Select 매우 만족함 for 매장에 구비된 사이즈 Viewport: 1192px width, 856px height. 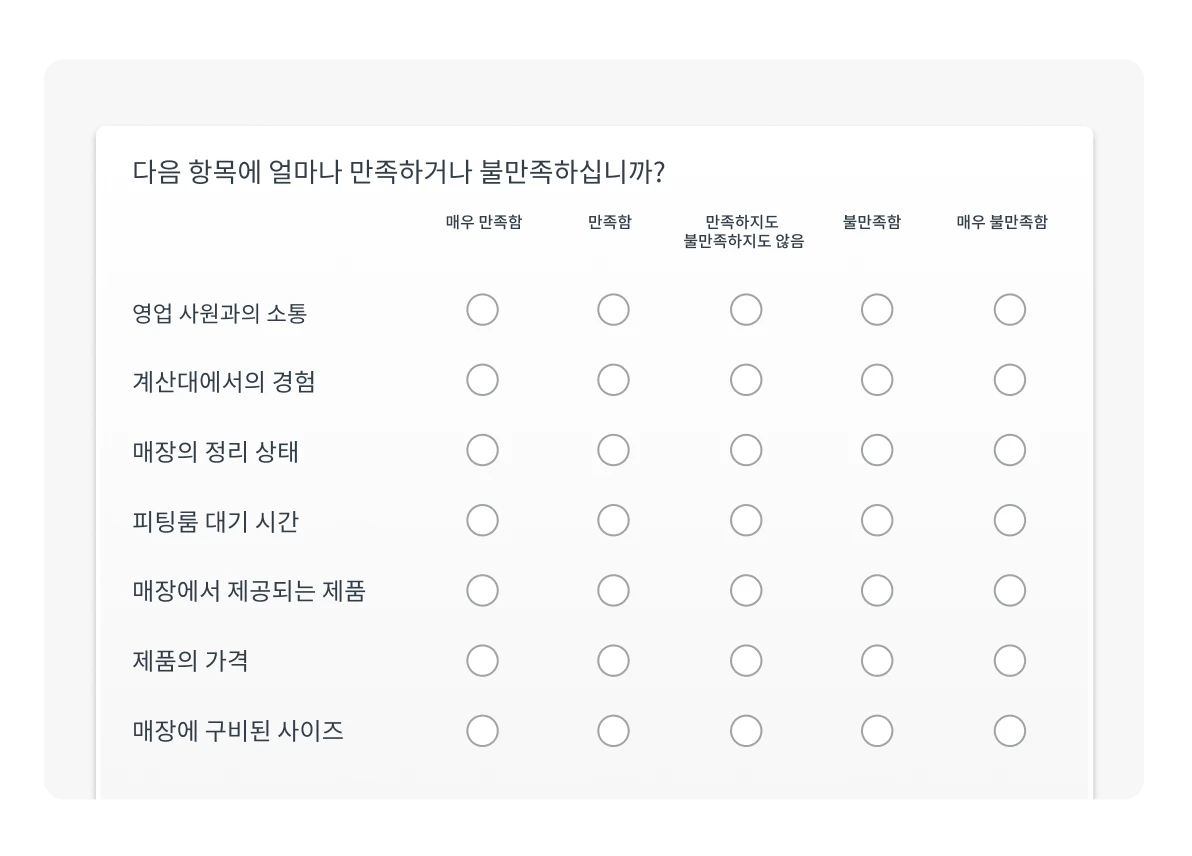click(483, 731)
